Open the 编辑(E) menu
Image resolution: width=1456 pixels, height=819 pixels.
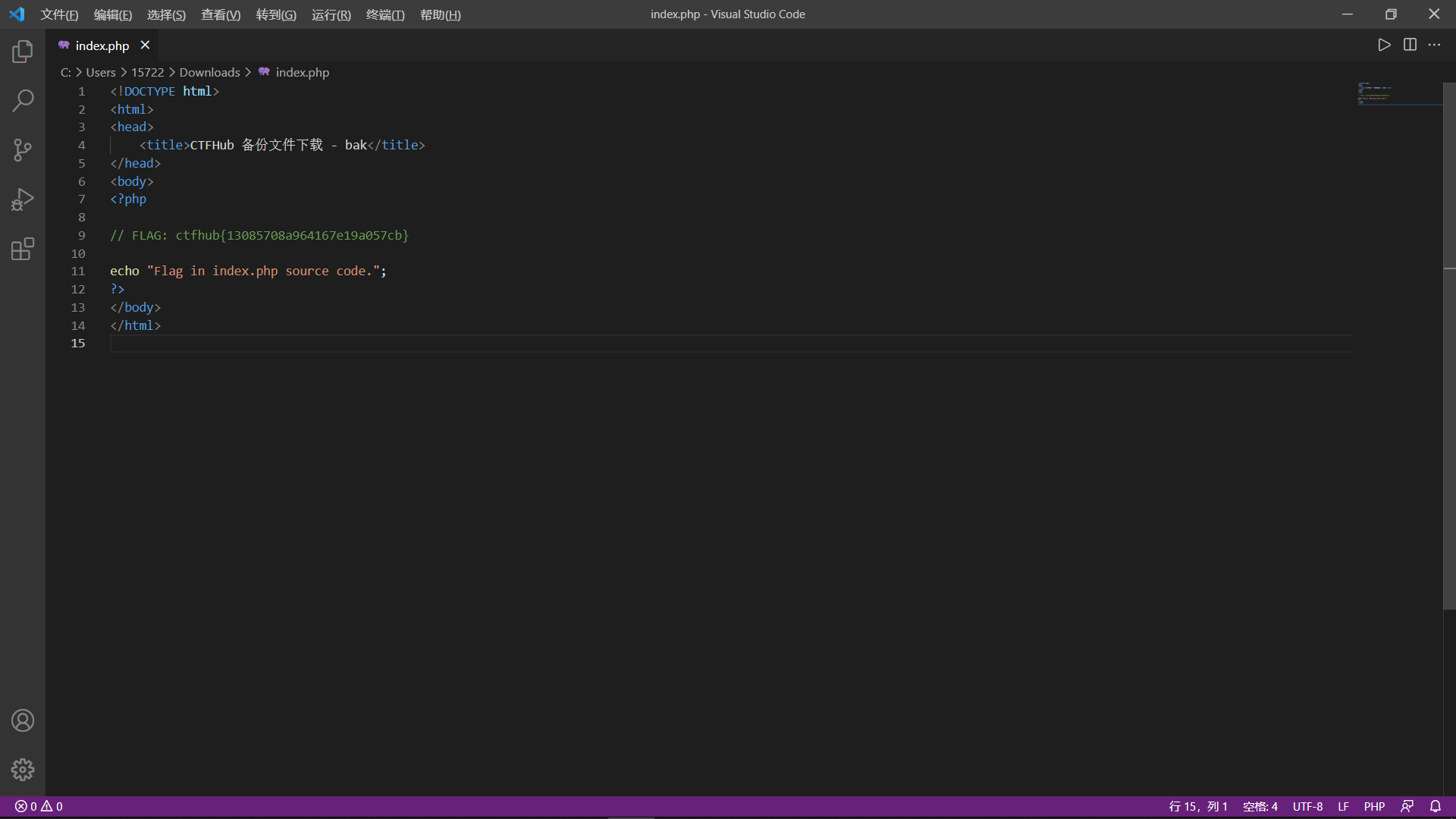point(113,14)
